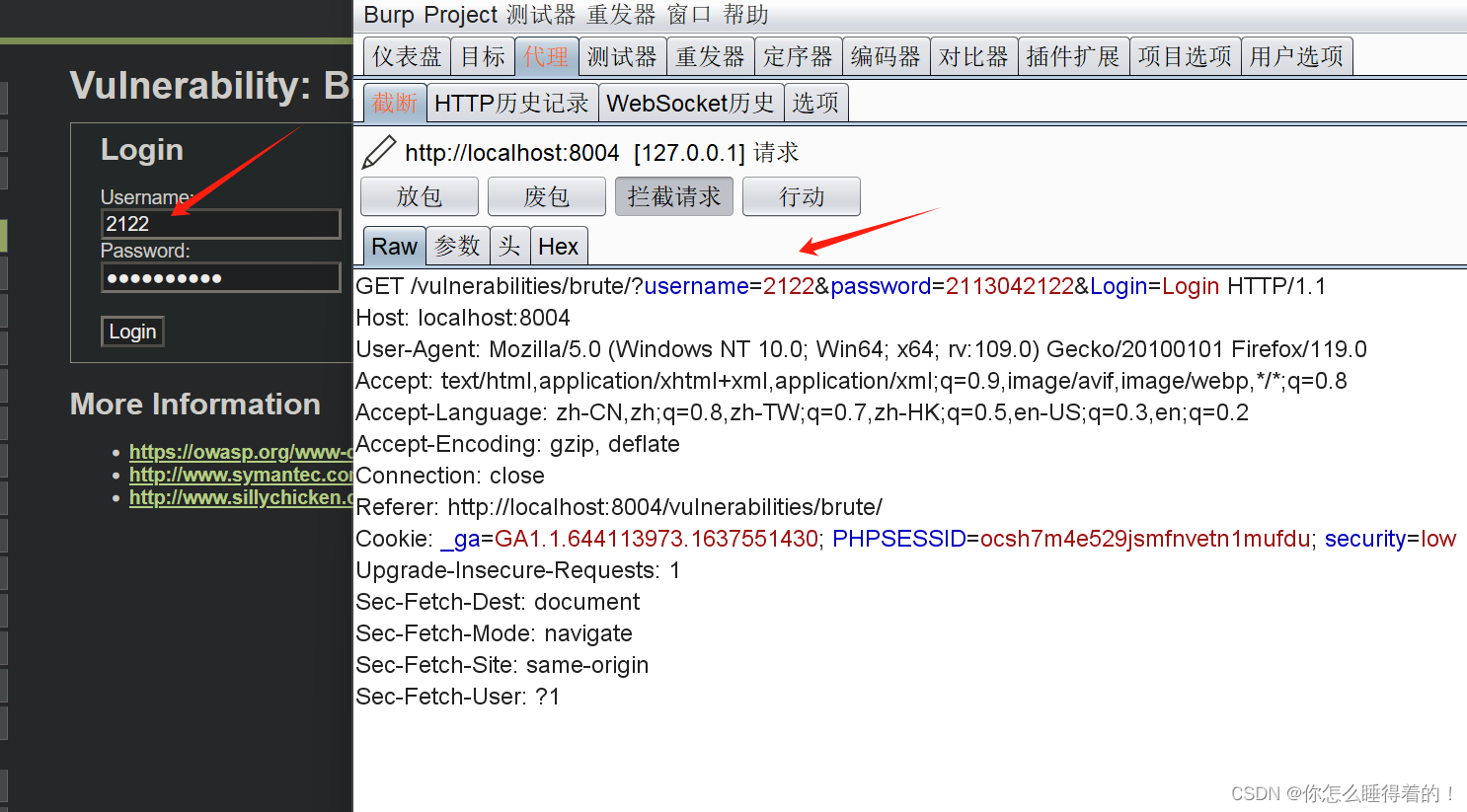Open the Burp menu

(x=389, y=15)
